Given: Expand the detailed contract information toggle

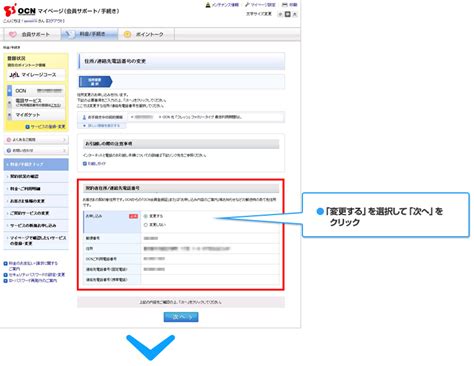Looking at the screenshot, I should 102,126.
